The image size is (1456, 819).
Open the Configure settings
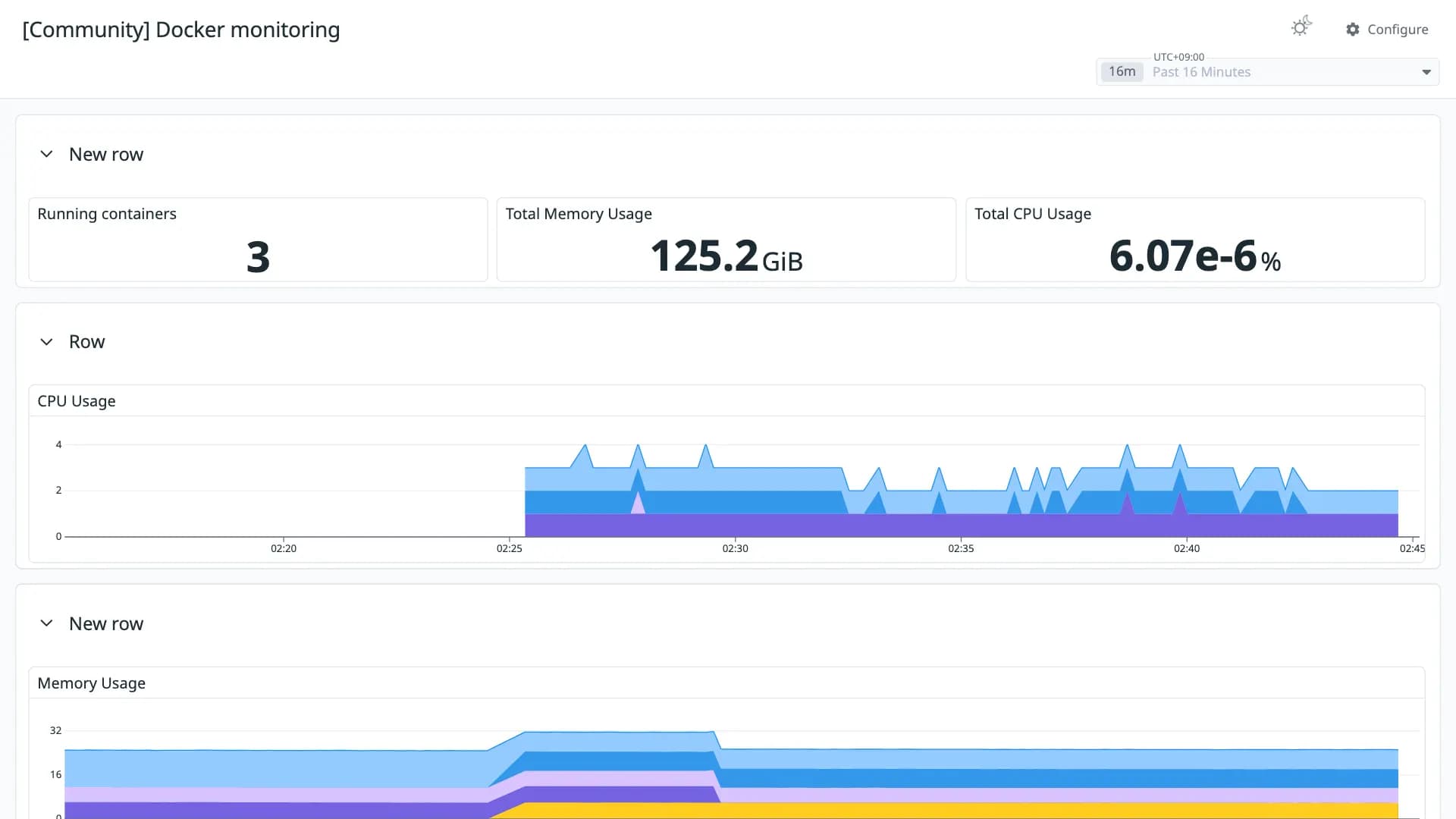coord(1387,29)
